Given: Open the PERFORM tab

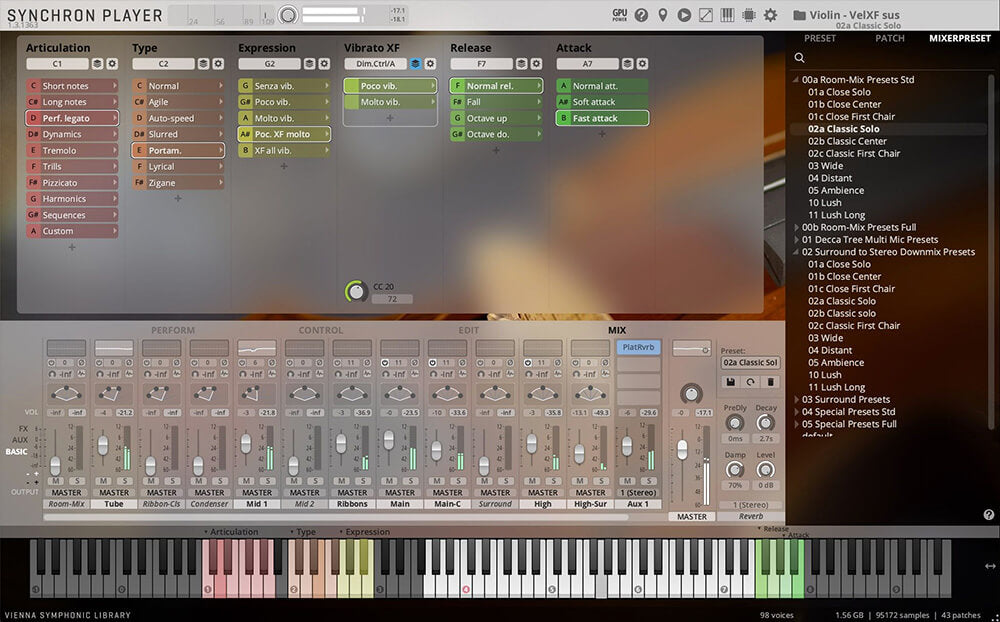Looking at the screenshot, I should 173,330.
